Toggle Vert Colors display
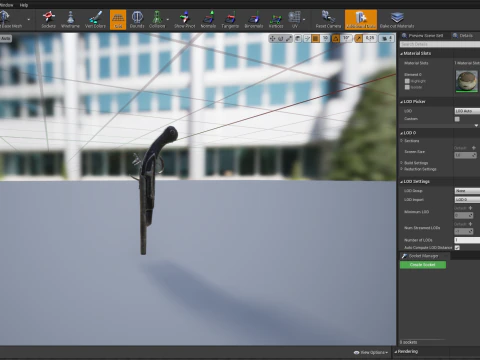 pos(95,20)
